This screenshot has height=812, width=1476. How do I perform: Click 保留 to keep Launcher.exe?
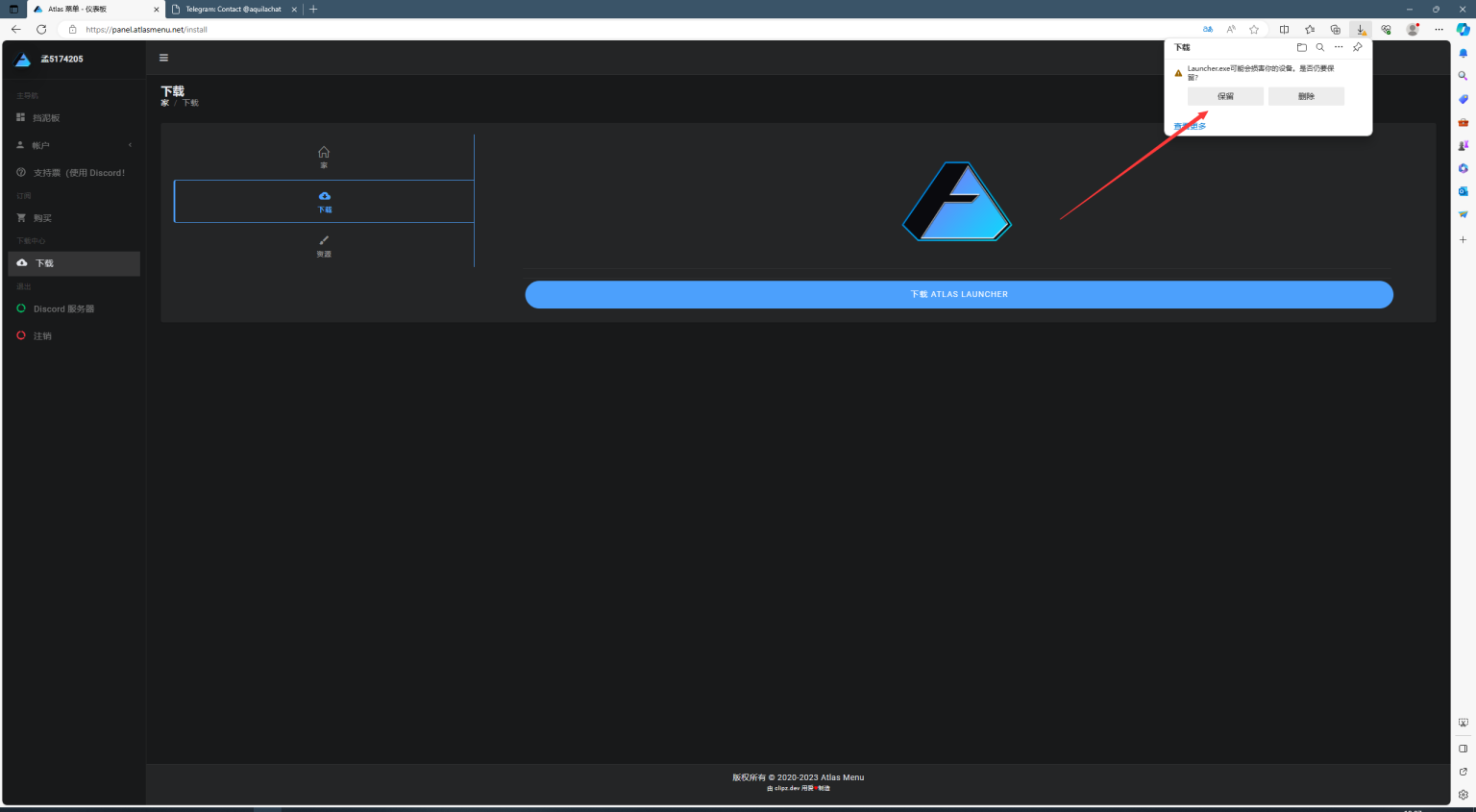(1225, 96)
